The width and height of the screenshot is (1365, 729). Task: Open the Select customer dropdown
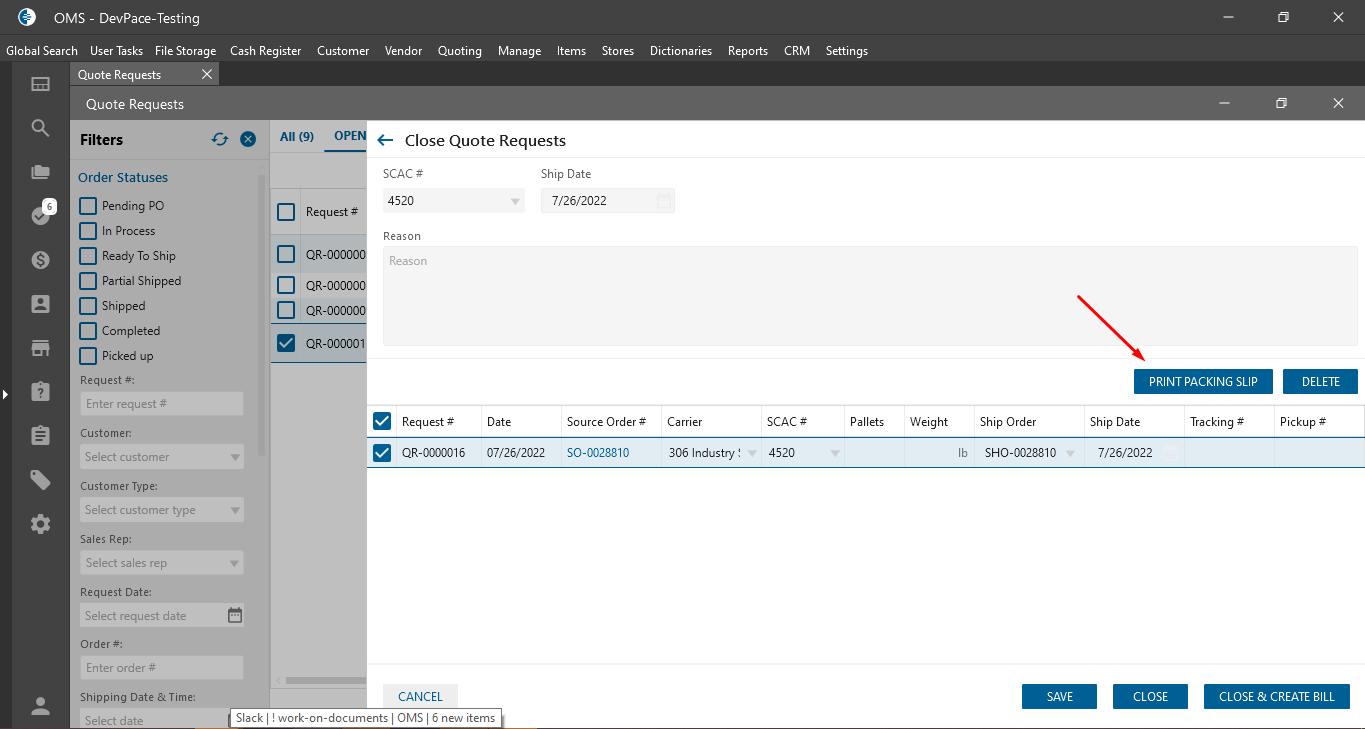click(162, 457)
